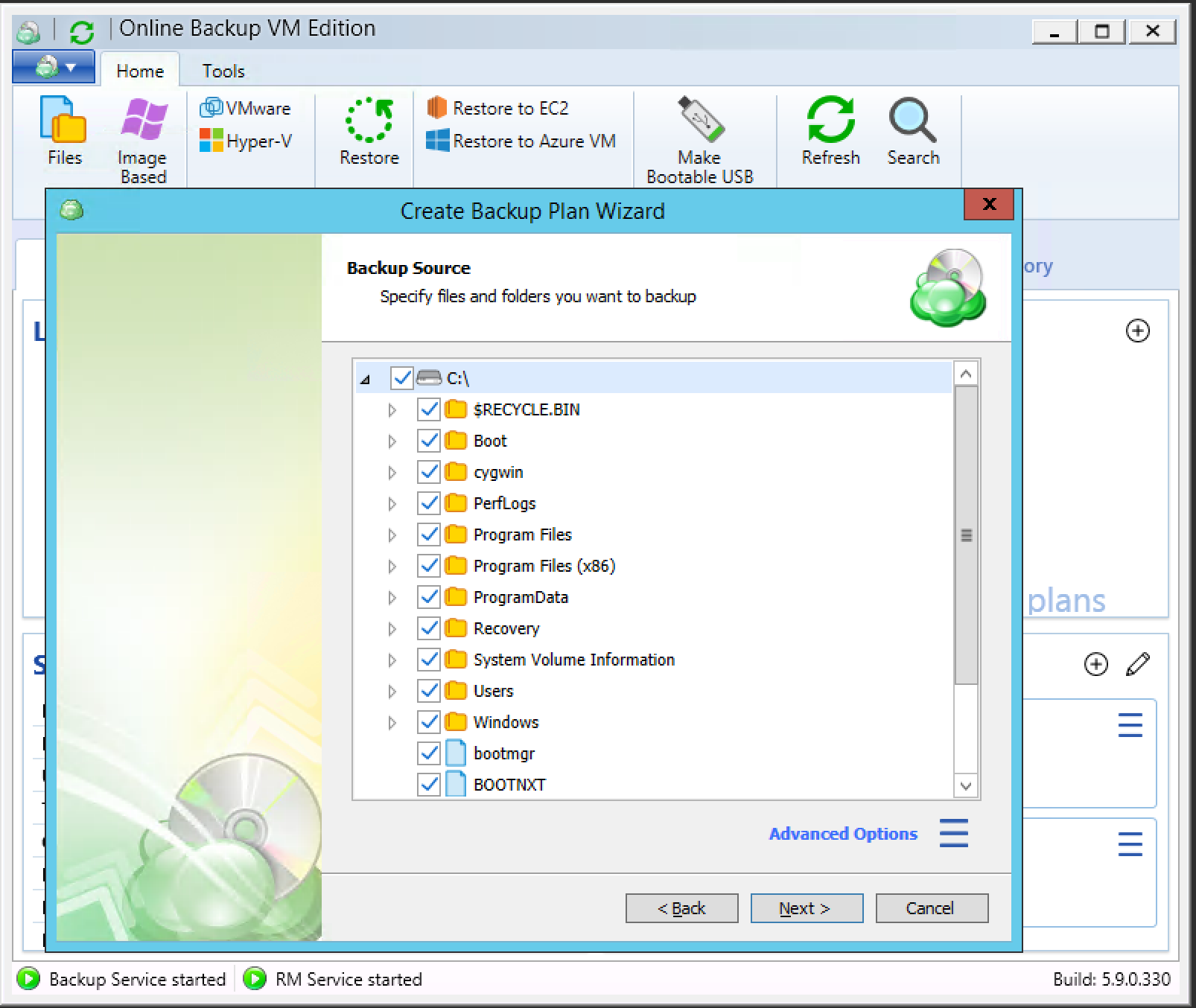Viewport: 1196px width, 1008px height.
Task: Deselect the bootmgr file
Action: tap(429, 753)
